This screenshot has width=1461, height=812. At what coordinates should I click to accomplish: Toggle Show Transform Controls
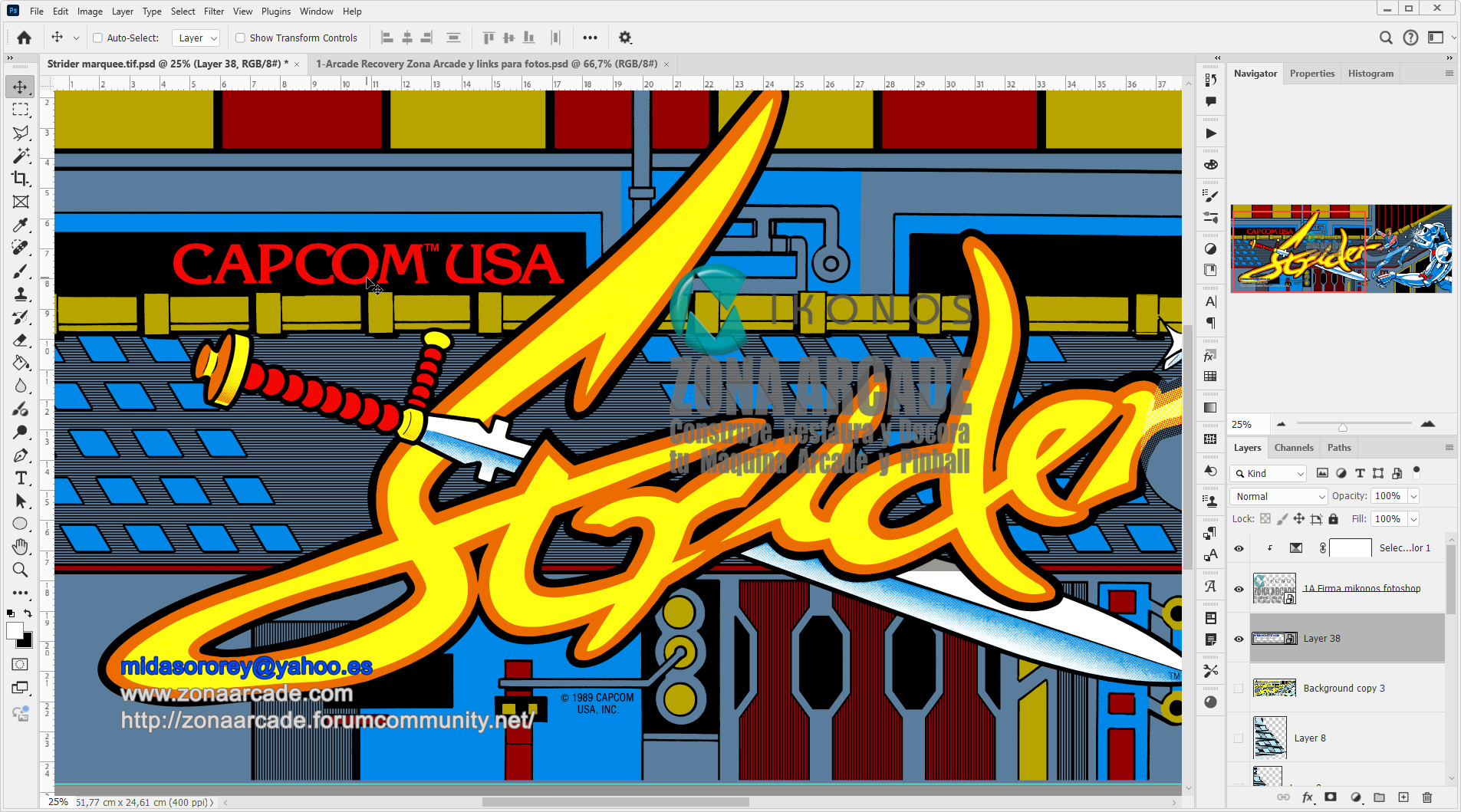[x=241, y=37]
